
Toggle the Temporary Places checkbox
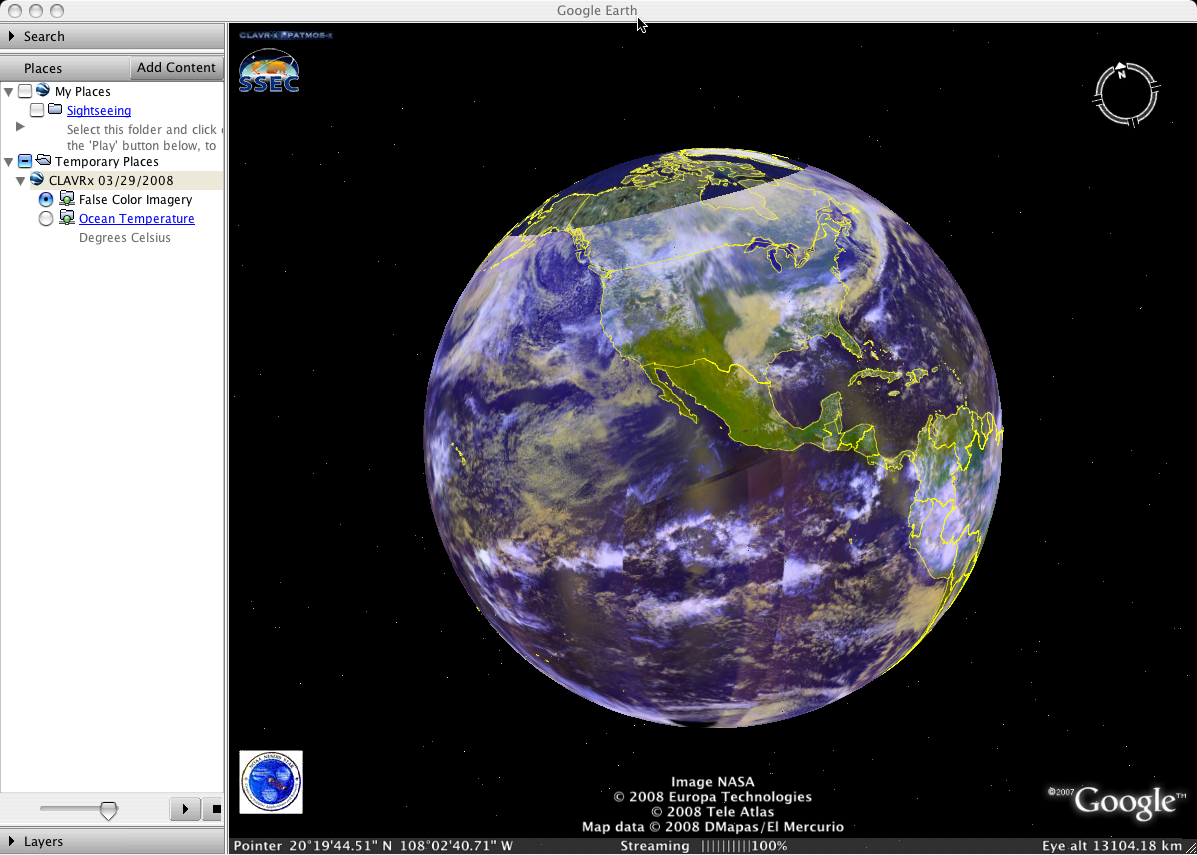25,161
